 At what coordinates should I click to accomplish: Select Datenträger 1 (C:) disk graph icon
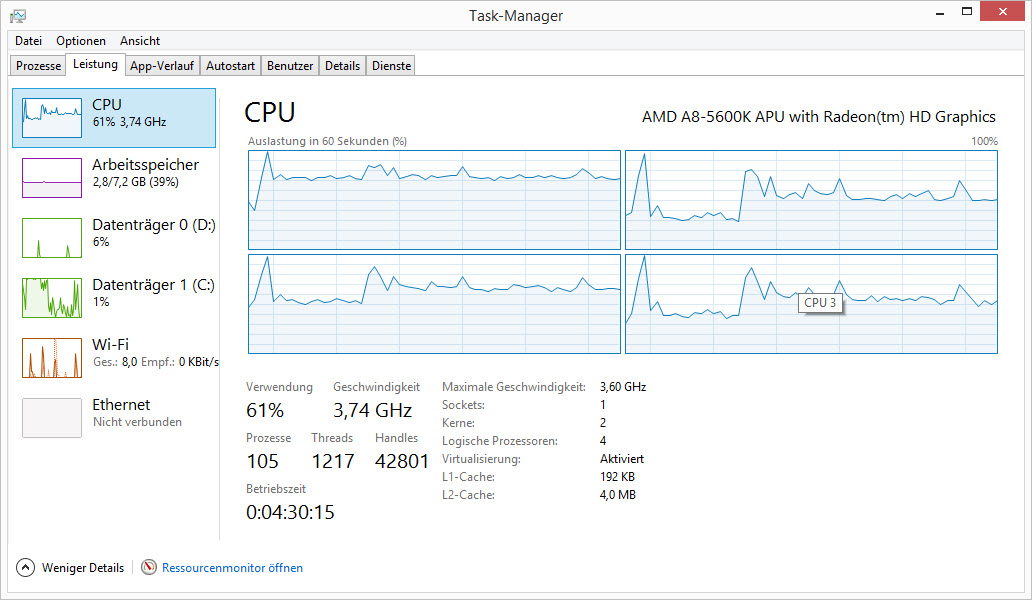pyautogui.click(x=52, y=298)
